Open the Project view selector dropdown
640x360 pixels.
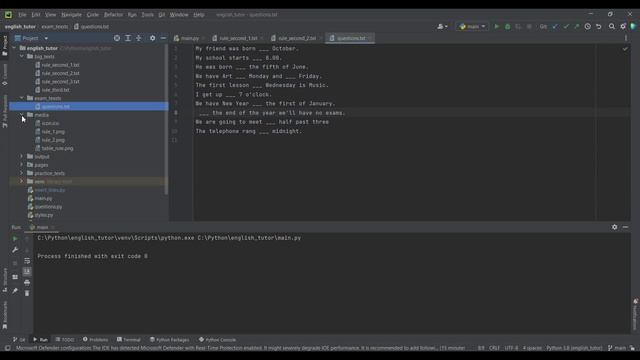pos(31,38)
